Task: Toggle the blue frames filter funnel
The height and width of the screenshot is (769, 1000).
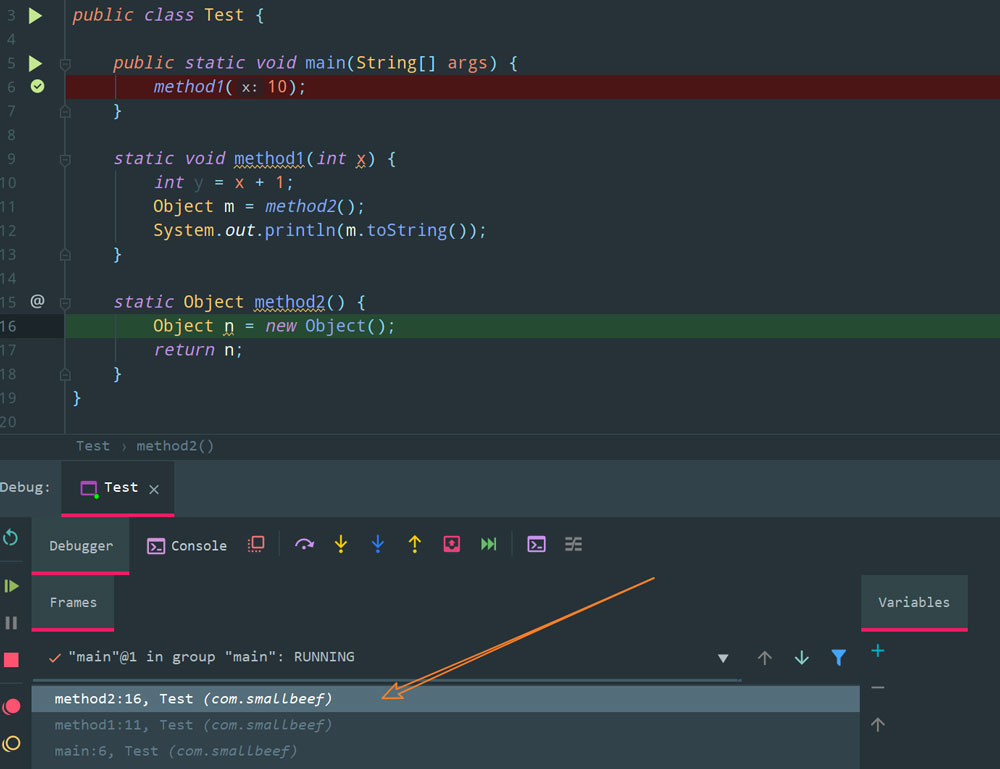Action: [838, 657]
